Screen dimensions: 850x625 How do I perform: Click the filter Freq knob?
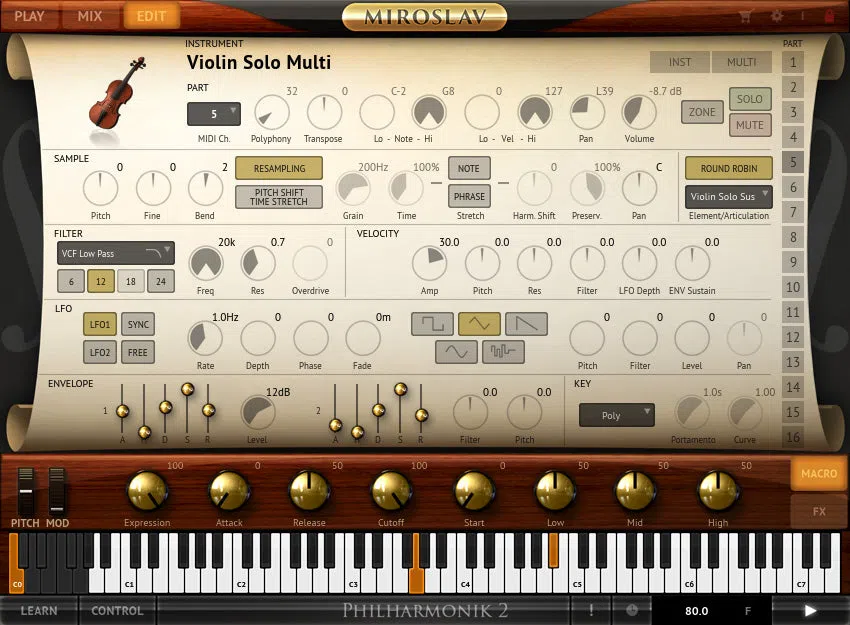click(205, 264)
